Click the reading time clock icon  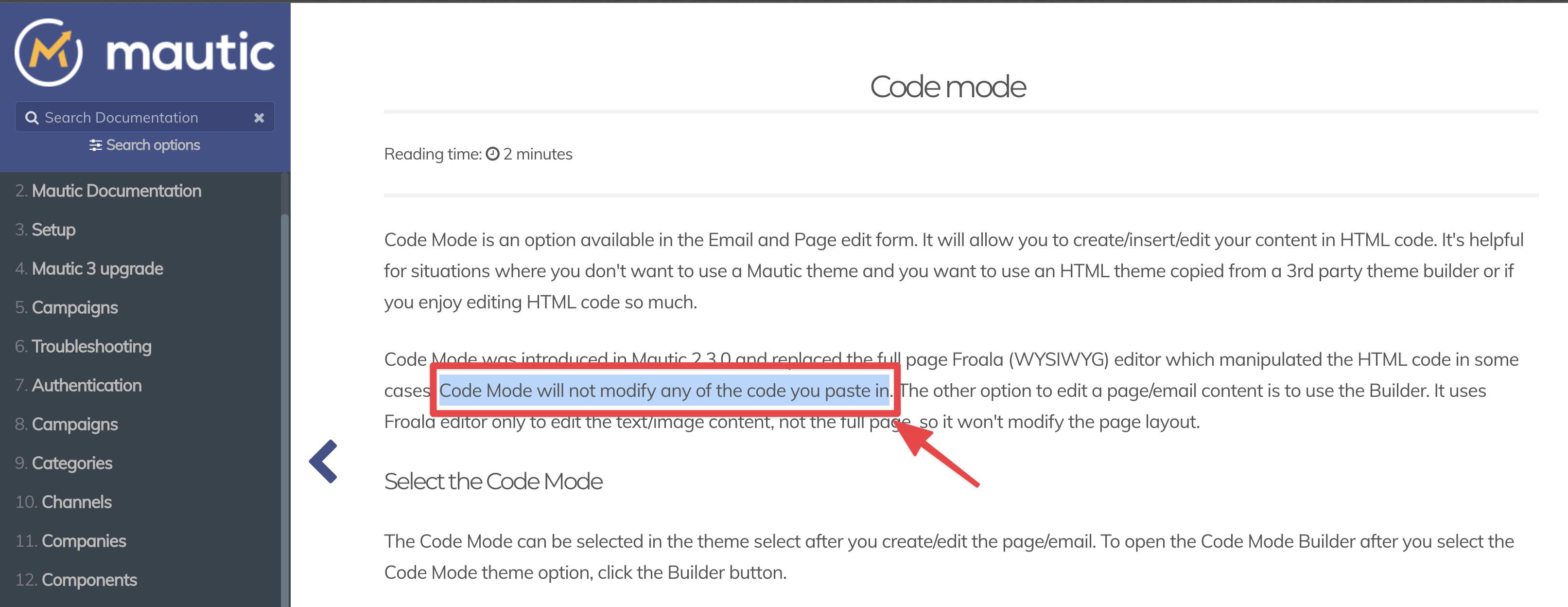(493, 154)
